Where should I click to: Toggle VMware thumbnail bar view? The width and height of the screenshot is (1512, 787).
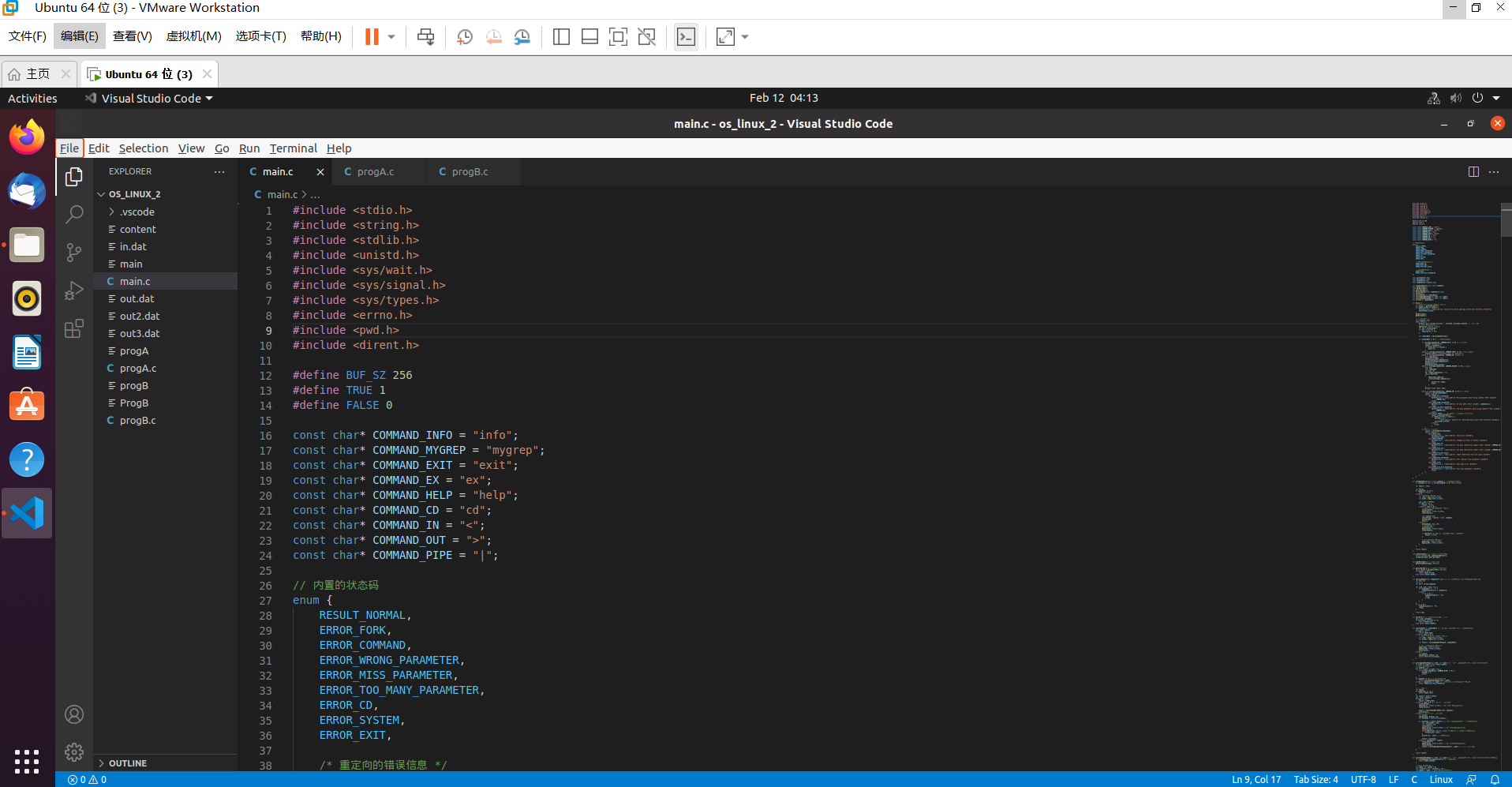tap(589, 36)
